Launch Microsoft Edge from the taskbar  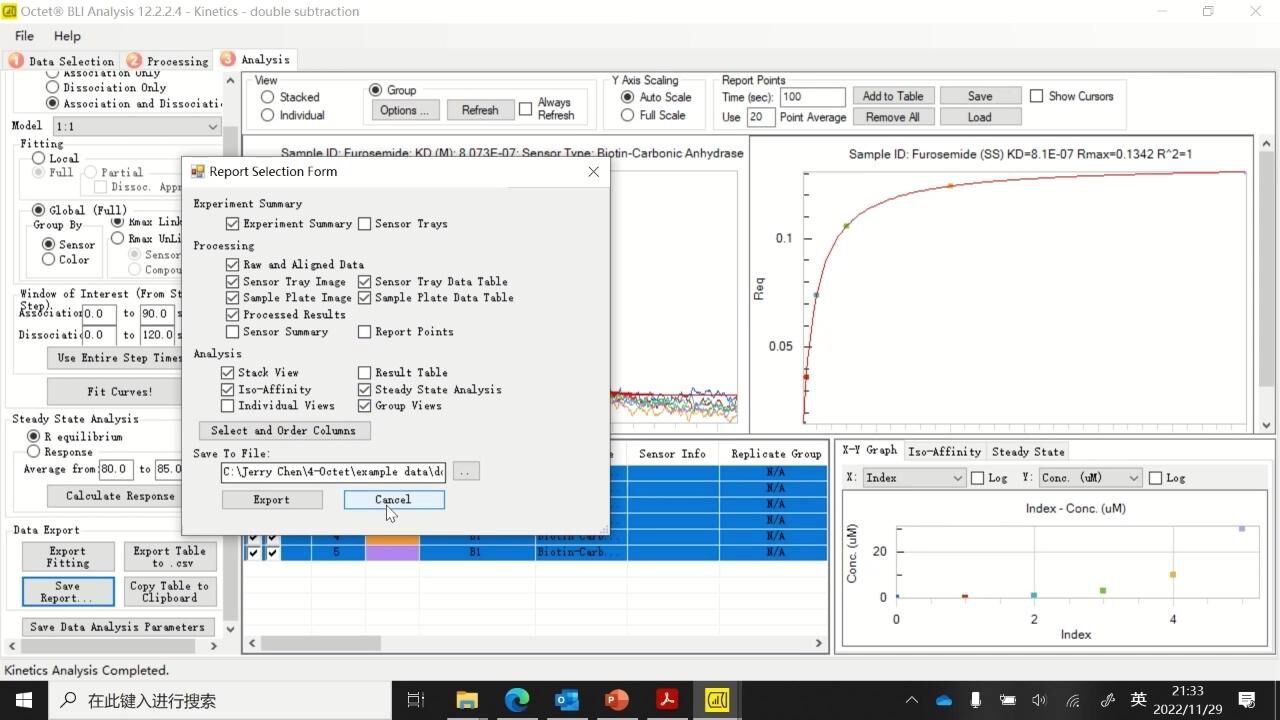pyautogui.click(x=517, y=700)
